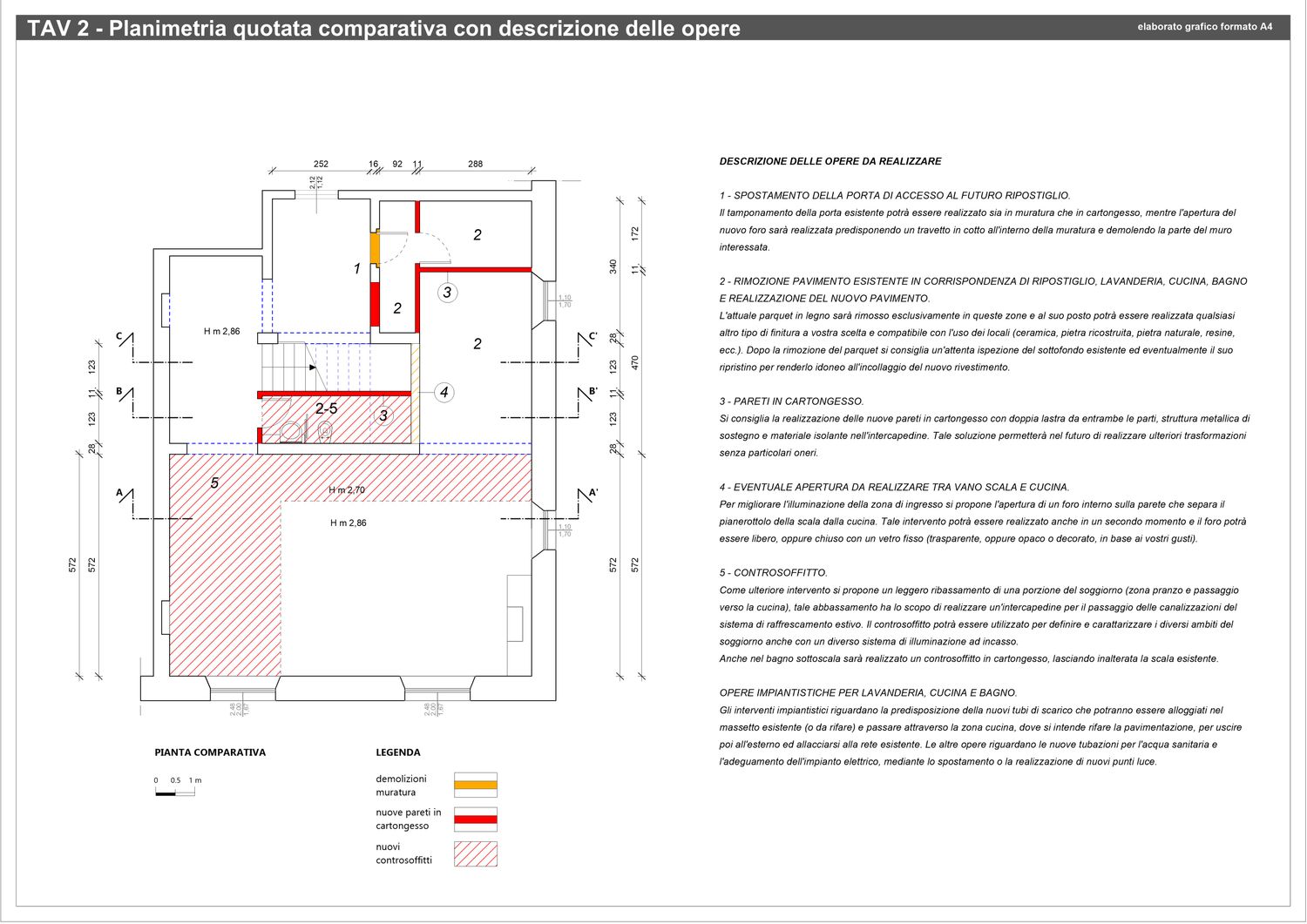Pick the red nuove pareti legend swatch
1307x924 pixels.
coord(476,819)
